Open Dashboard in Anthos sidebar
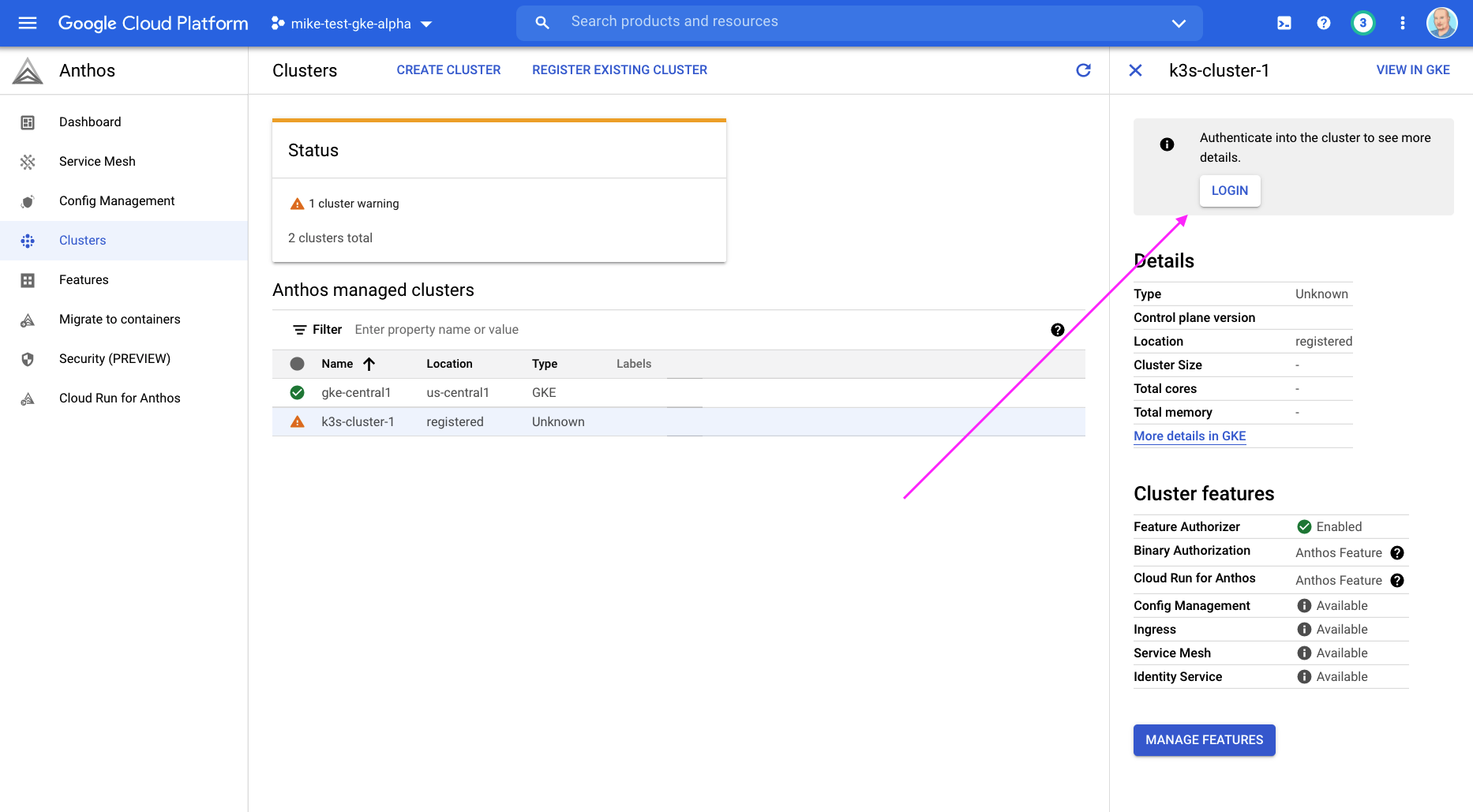Viewport: 1473px width, 812px height. 124,122
